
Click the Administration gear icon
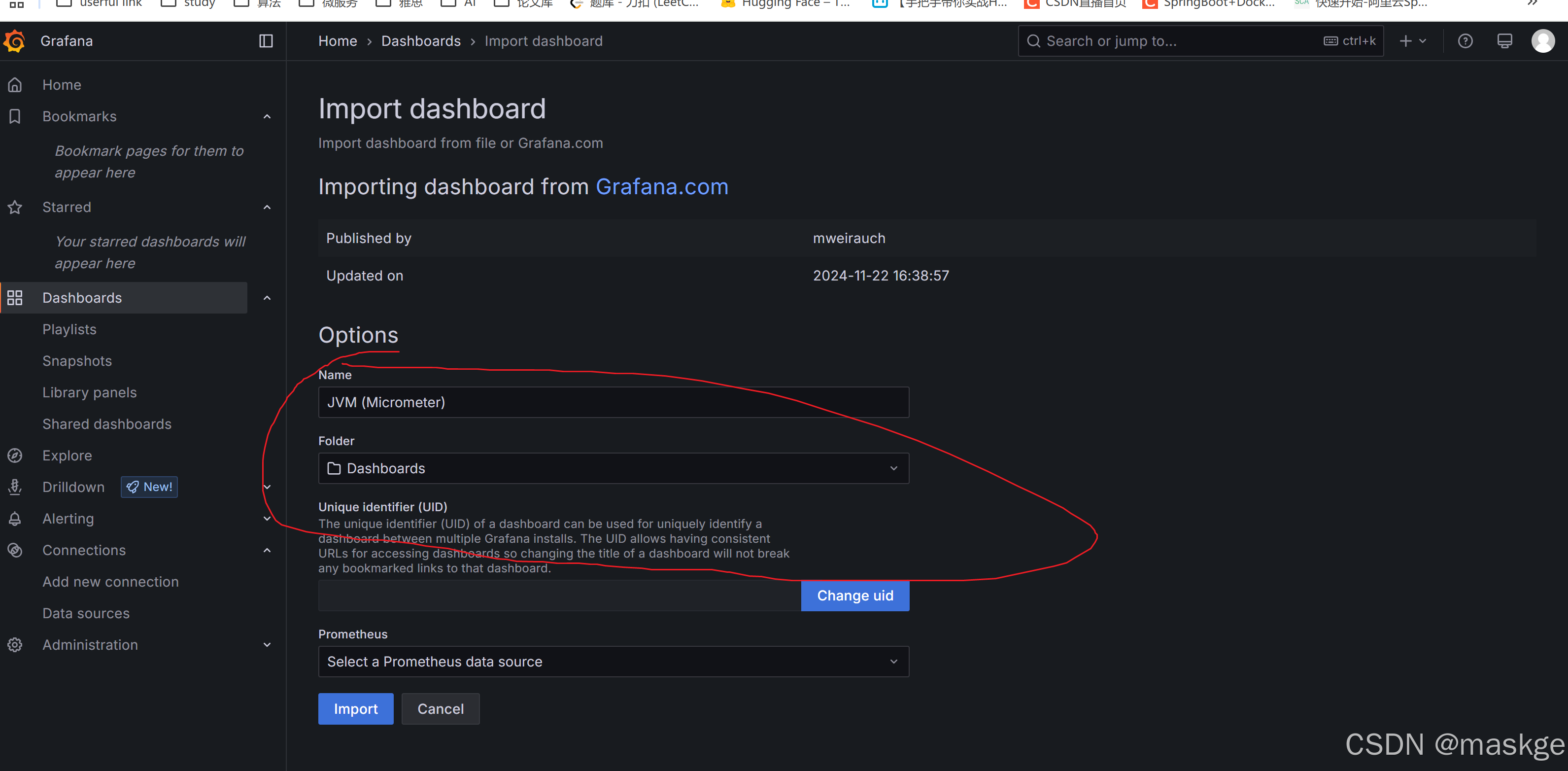point(15,645)
